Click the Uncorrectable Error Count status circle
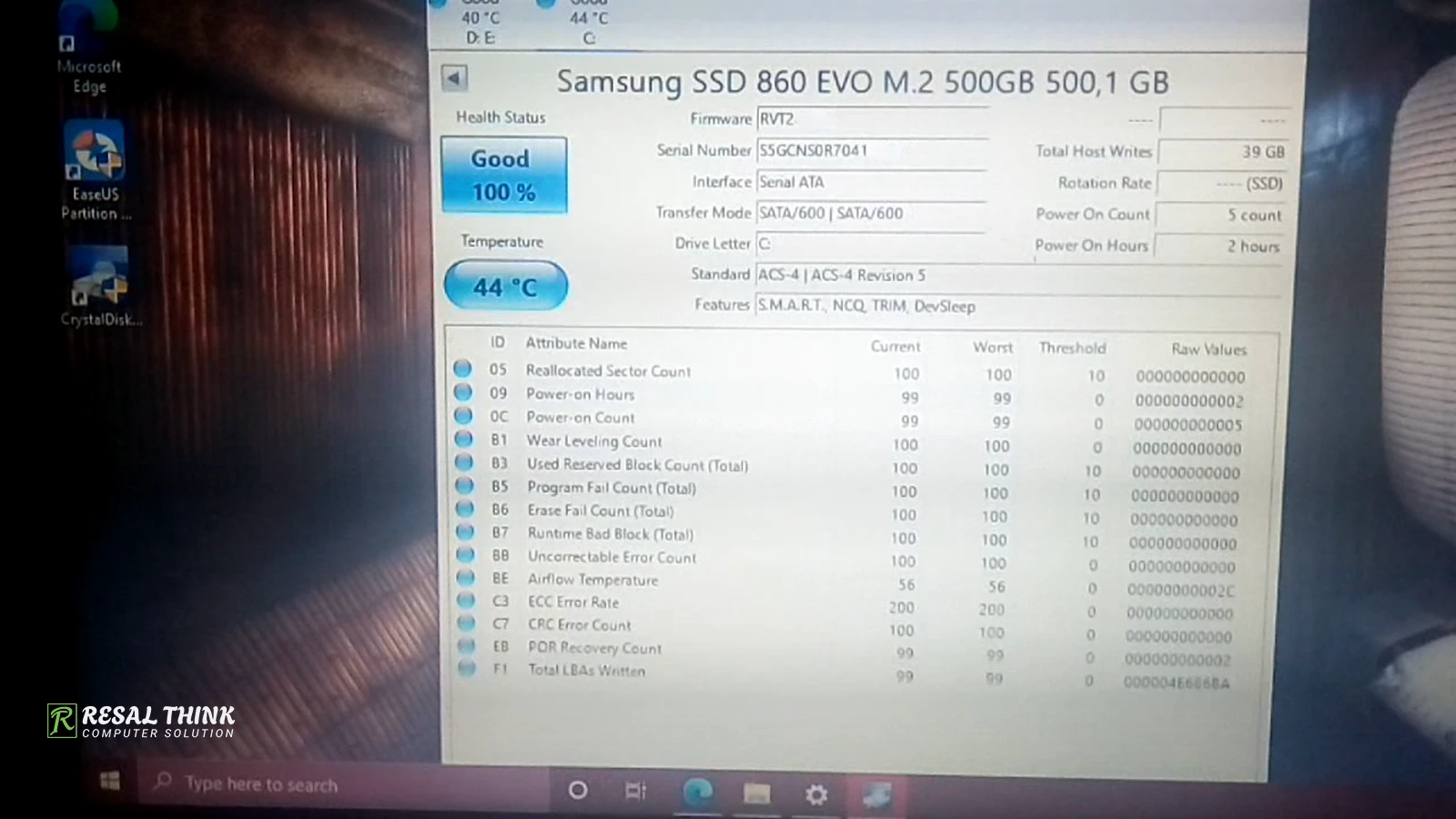This screenshot has height=819, width=1456. click(466, 554)
